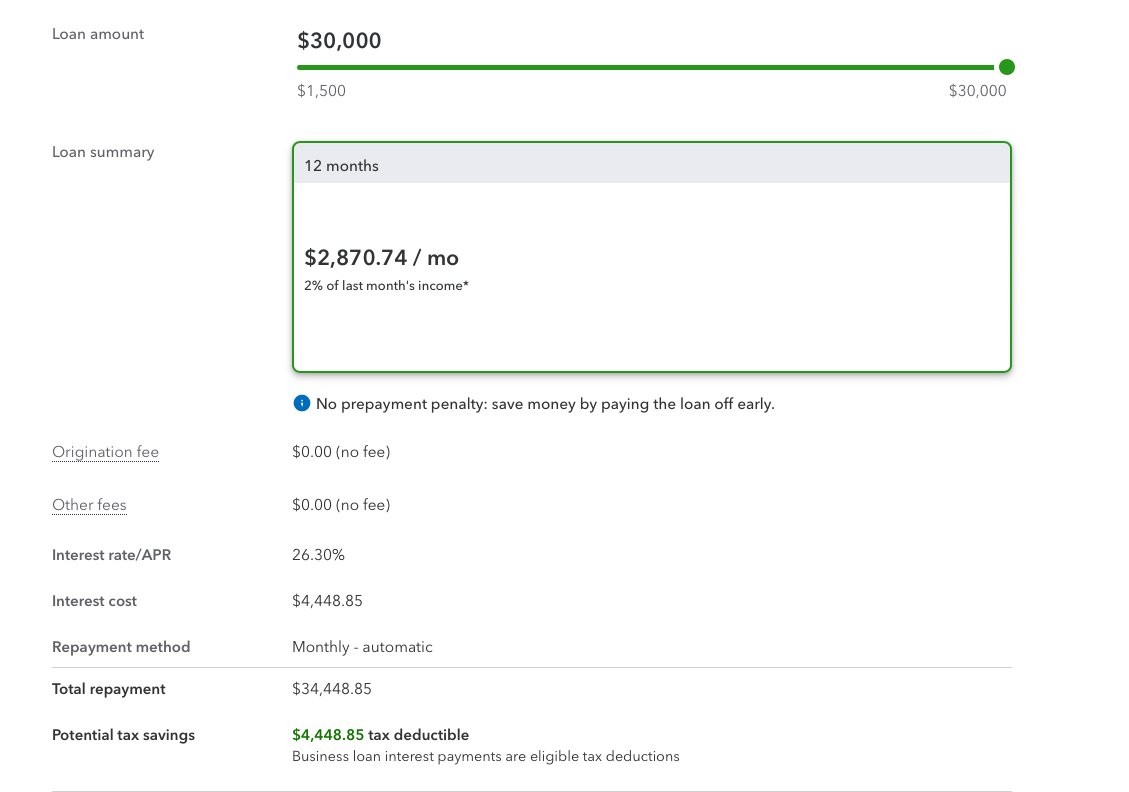Click the $34,448.85 total repayment value

tap(332, 688)
